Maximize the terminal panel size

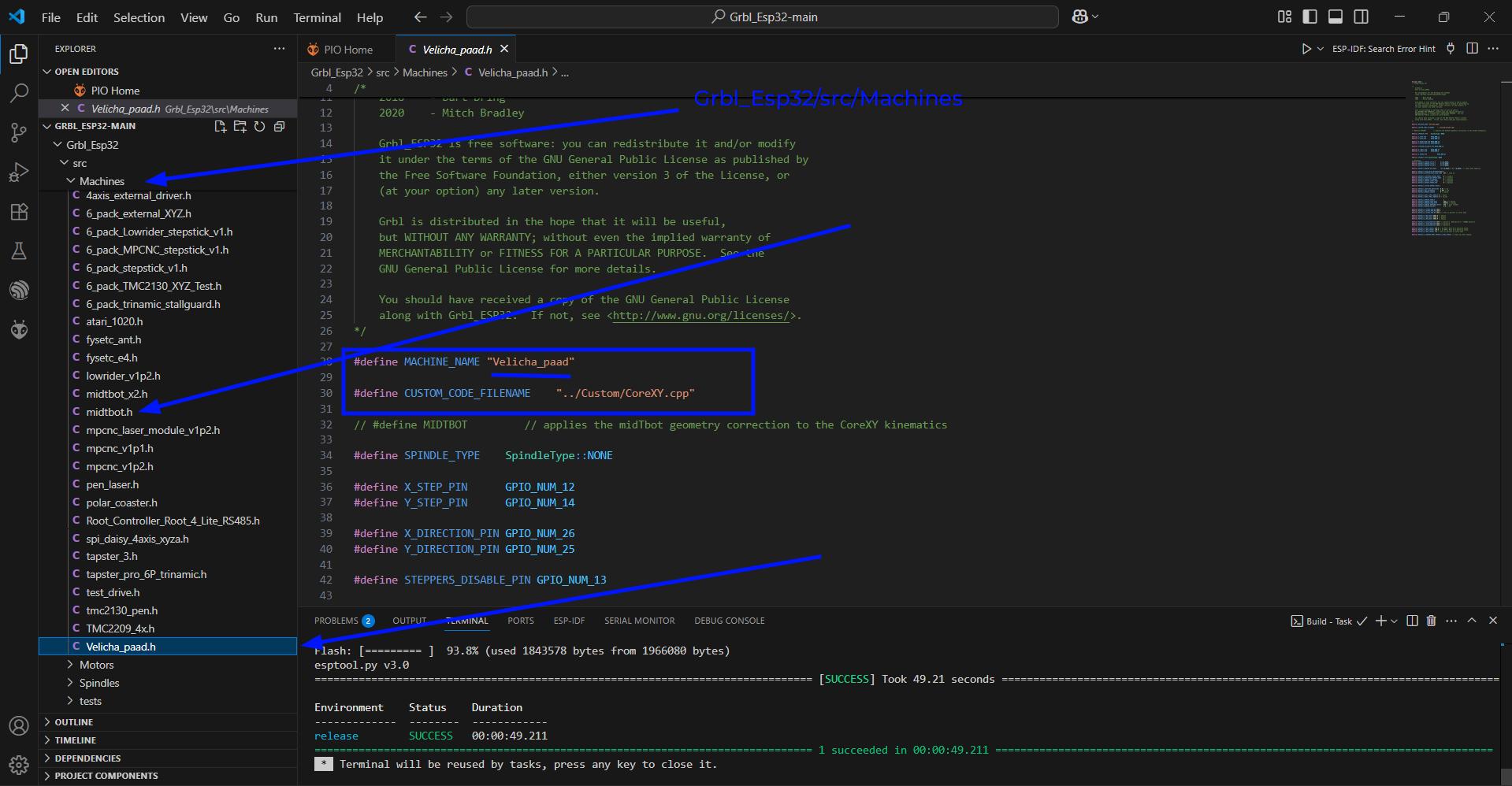(1472, 621)
